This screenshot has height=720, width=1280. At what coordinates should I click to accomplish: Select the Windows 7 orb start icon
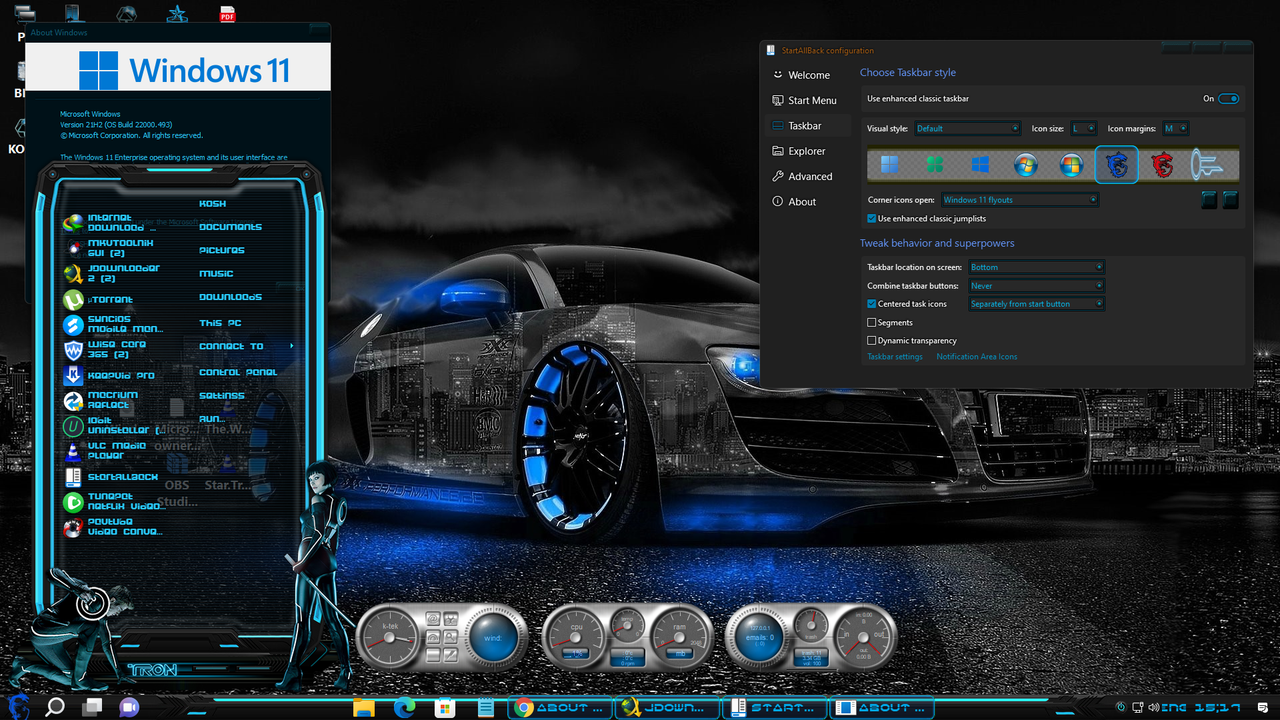pyautogui.click(x=1071, y=164)
